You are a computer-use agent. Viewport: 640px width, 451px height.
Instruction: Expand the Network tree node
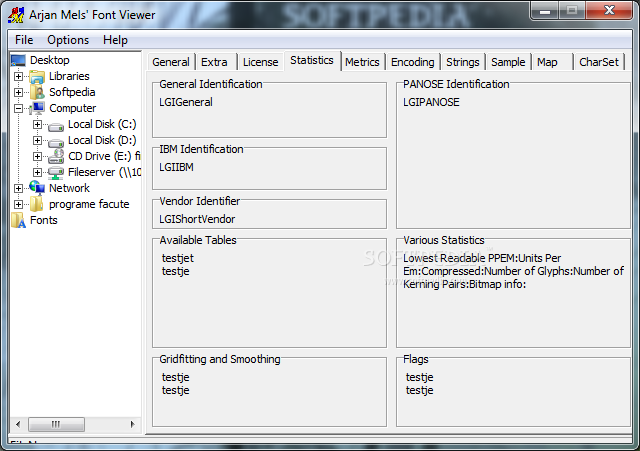(x=18, y=188)
